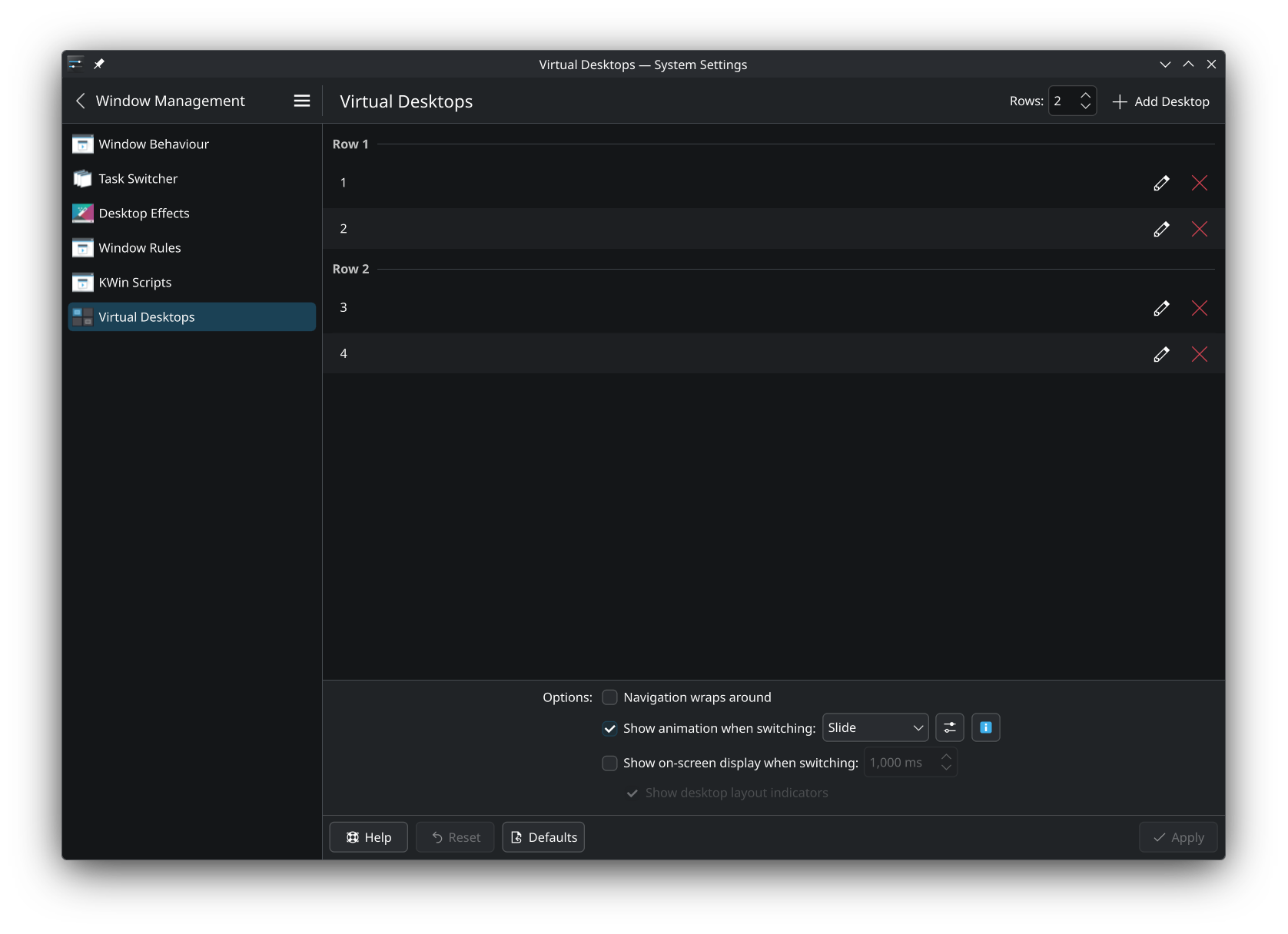Remove desktop 1 using its red X

tap(1199, 183)
